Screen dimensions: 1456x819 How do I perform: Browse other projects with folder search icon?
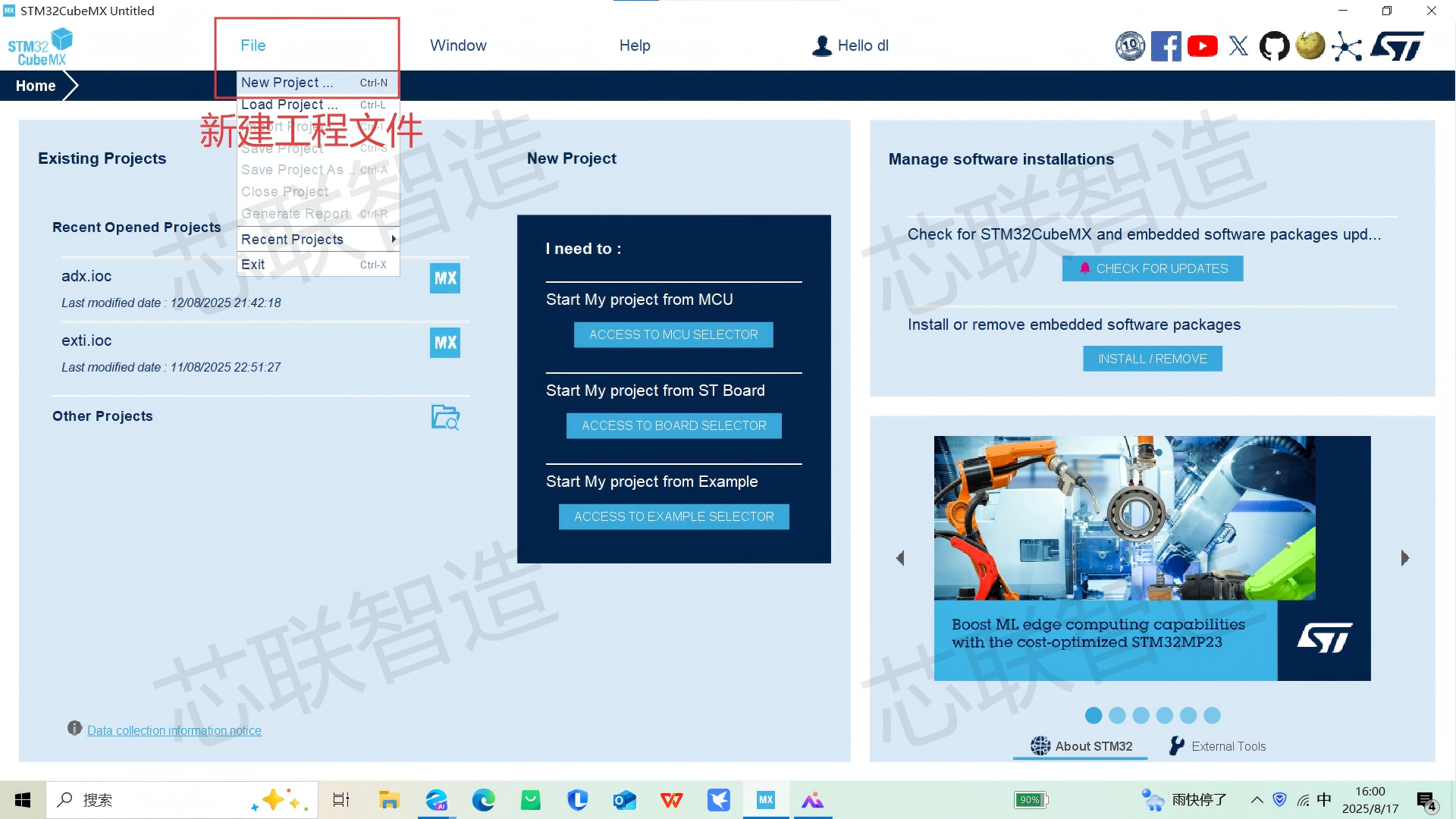click(x=445, y=417)
